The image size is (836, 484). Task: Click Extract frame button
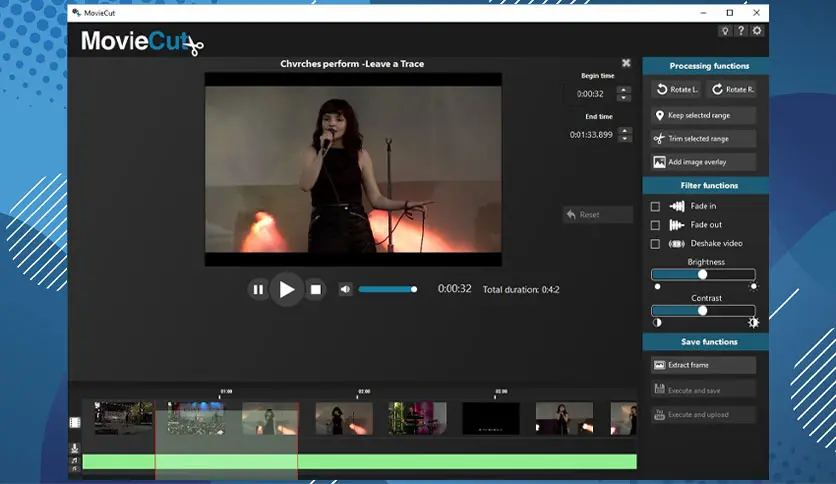click(x=703, y=365)
